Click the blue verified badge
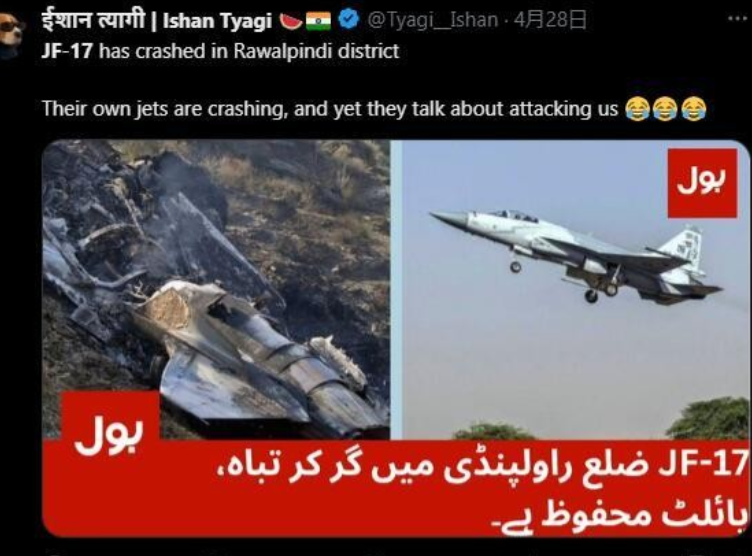 [x=348, y=20]
